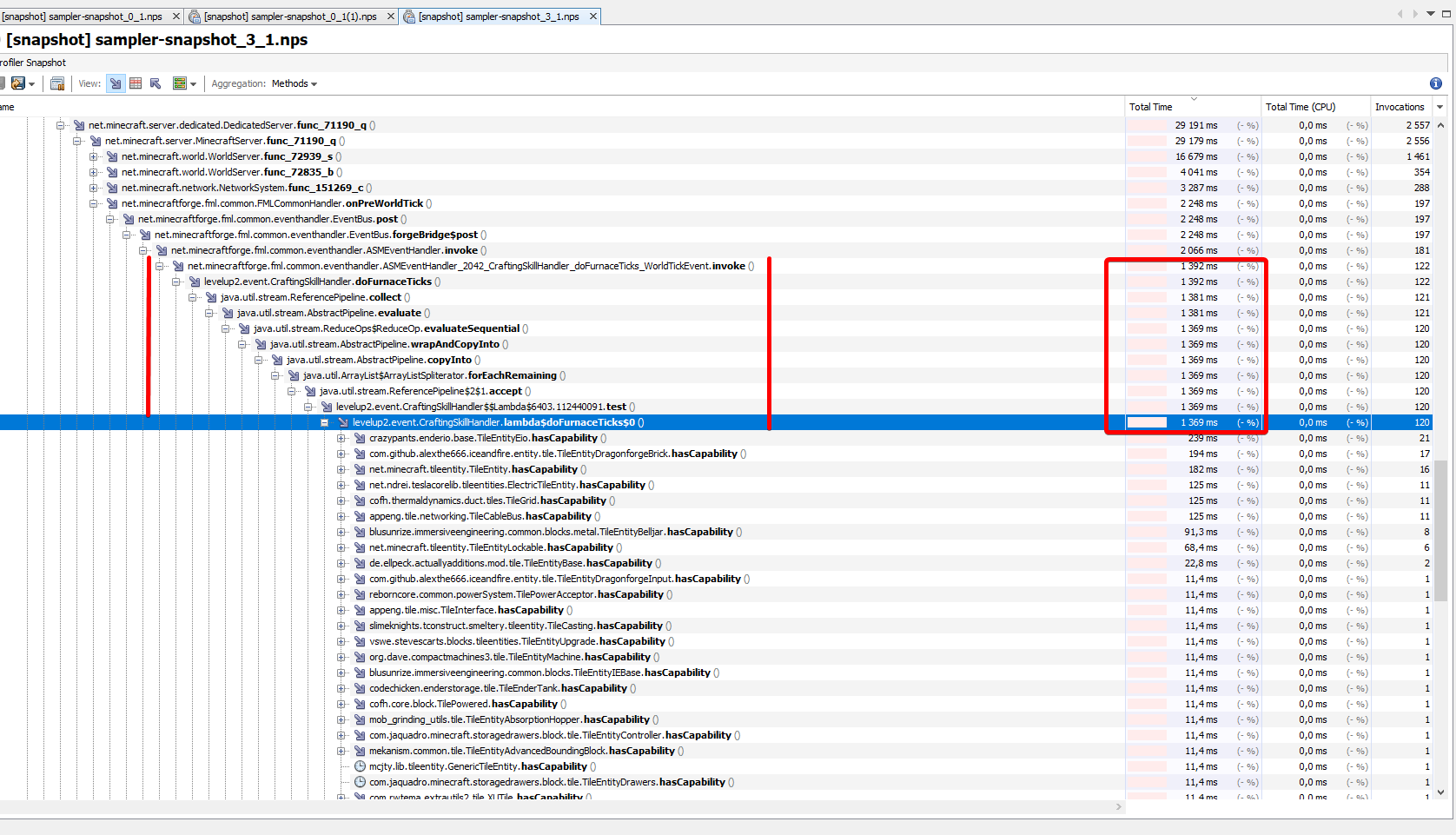Close the sampler-snapshot_3_1.nps tab
This screenshot has height=835, width=1456.
(x=593, y=17)
